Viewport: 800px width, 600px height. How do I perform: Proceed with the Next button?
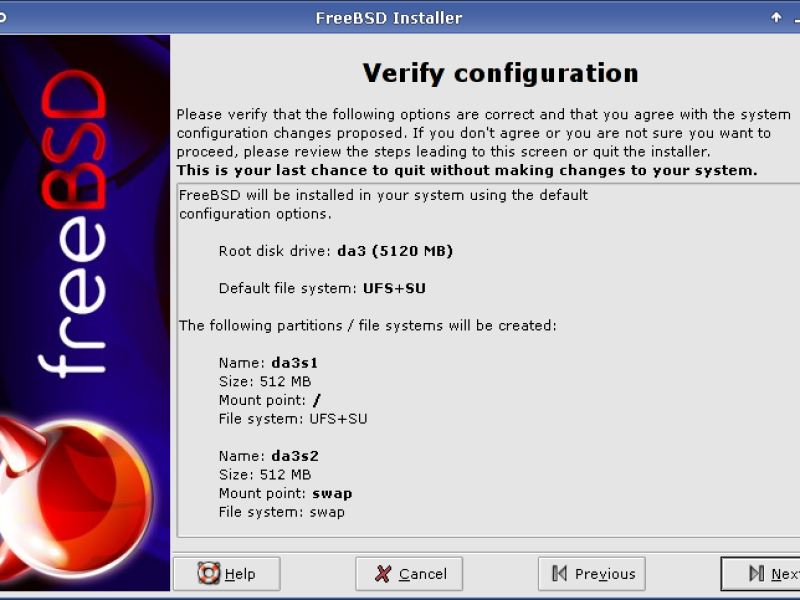760,574
